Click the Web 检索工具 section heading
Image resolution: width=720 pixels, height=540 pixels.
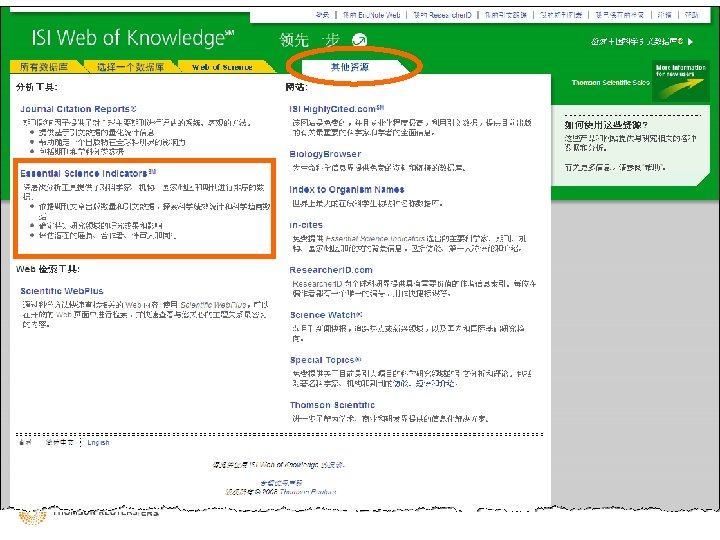coord(48,269)
